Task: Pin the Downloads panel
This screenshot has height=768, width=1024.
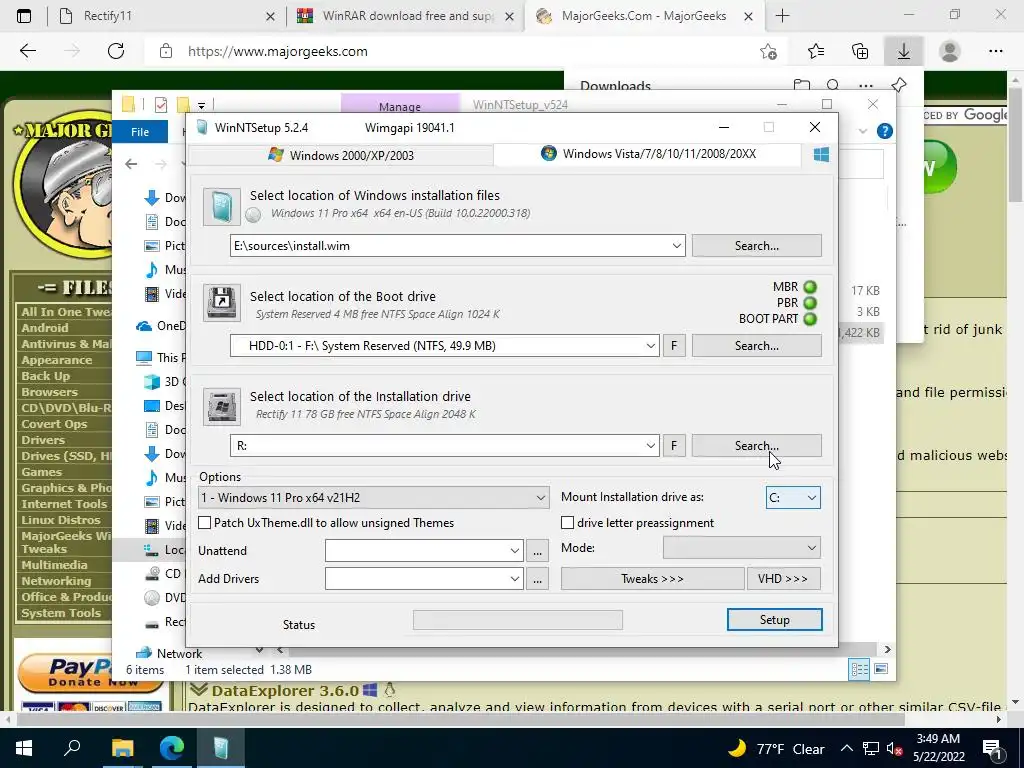Action: coord(899,85)
